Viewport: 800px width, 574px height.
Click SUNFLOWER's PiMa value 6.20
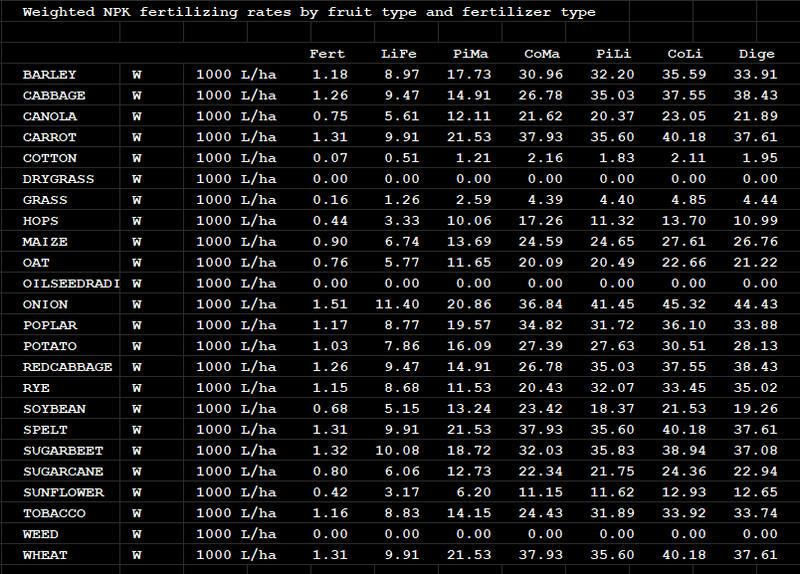point(471,492)
